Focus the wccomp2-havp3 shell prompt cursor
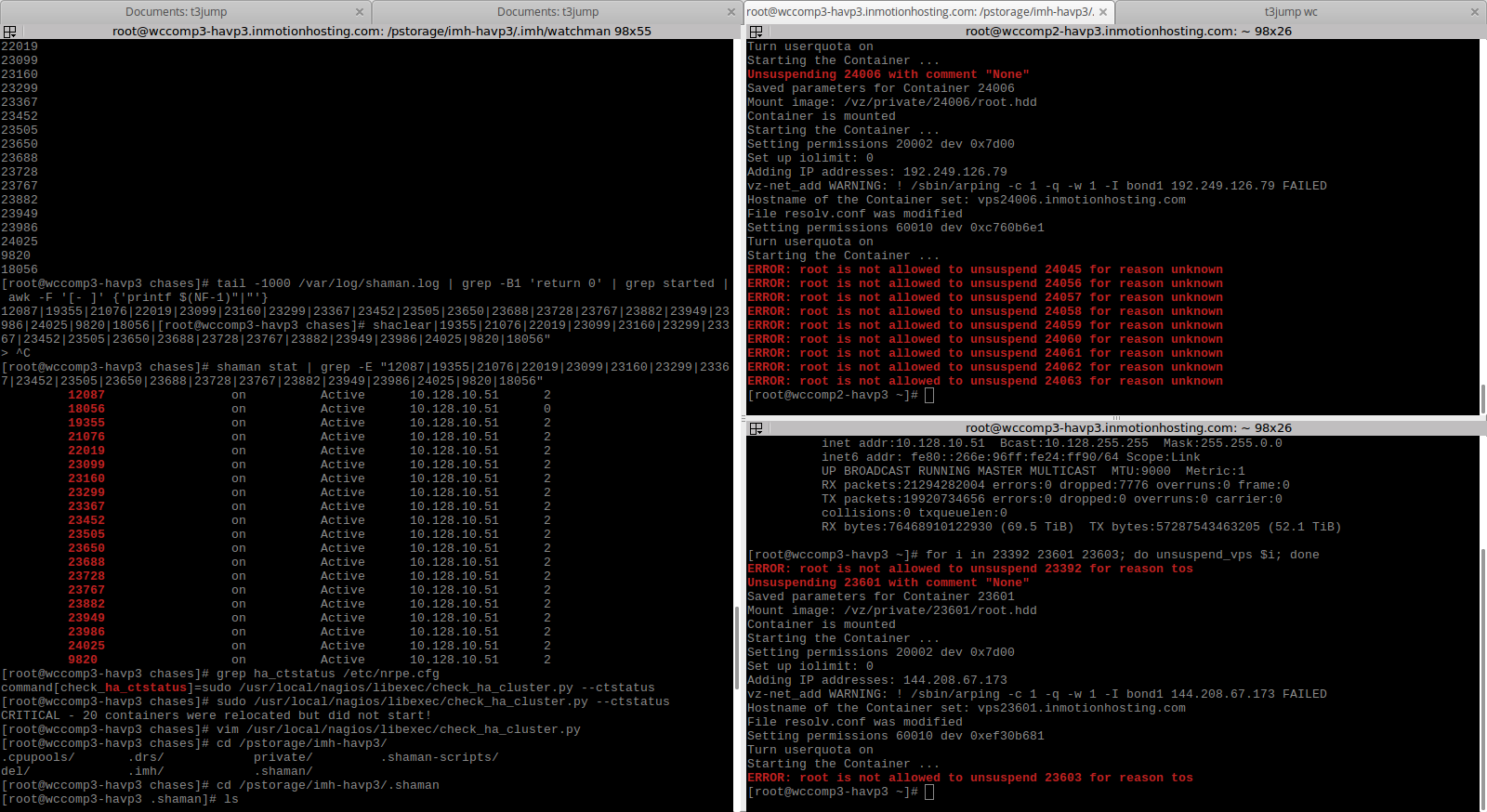 [929, 396]
